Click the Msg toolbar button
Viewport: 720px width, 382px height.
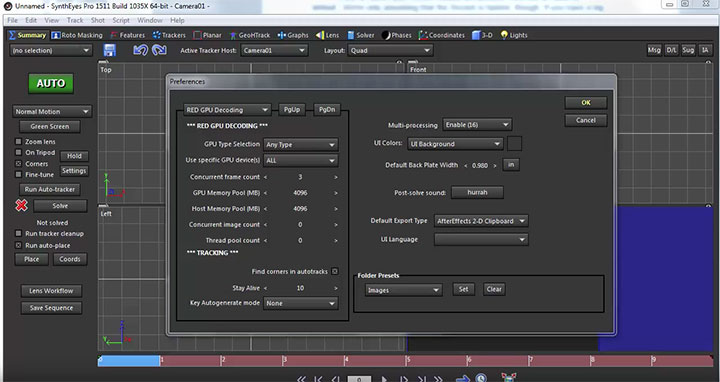click(654, 50)
